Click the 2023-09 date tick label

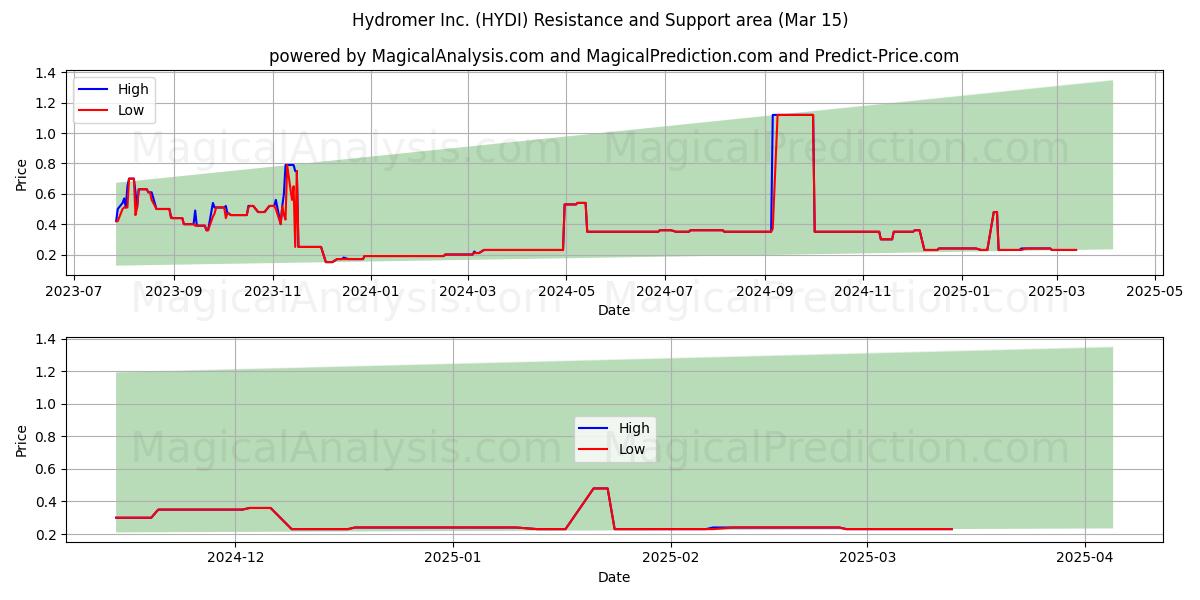174,291
